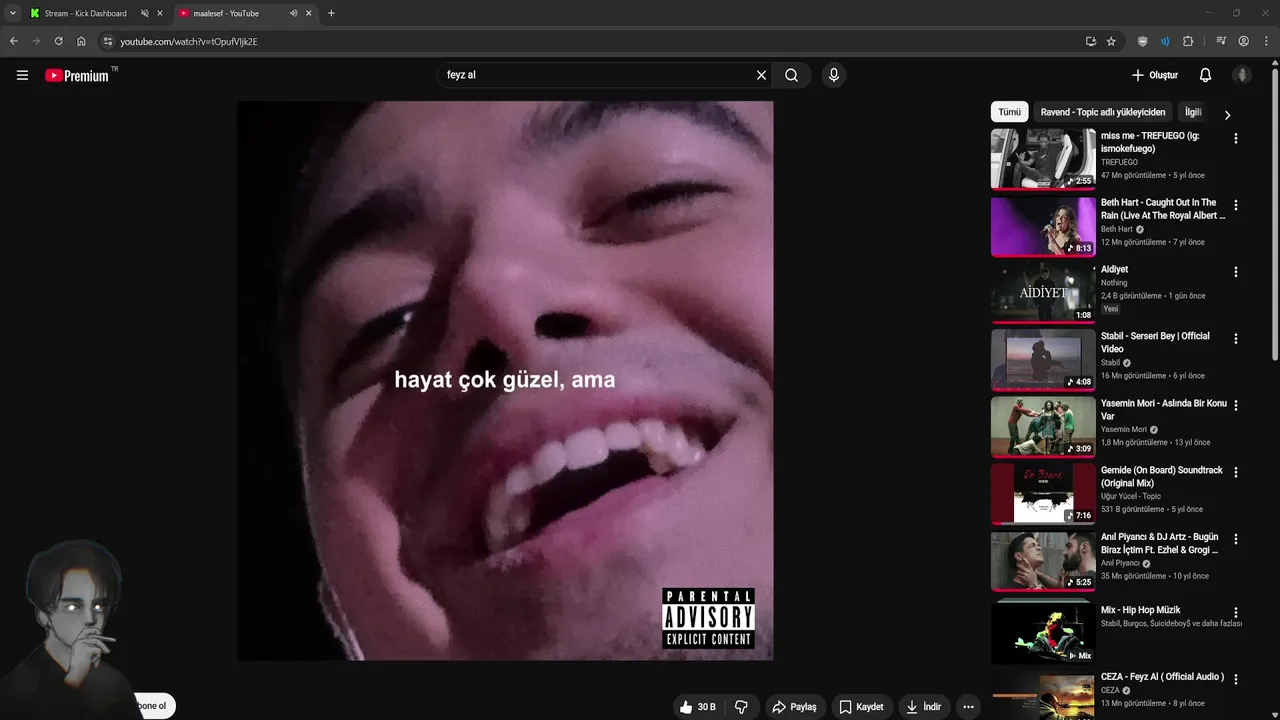Viewport: 1280px width, 720px height.
Task: Open the tab search chevron
Action: 13,13
